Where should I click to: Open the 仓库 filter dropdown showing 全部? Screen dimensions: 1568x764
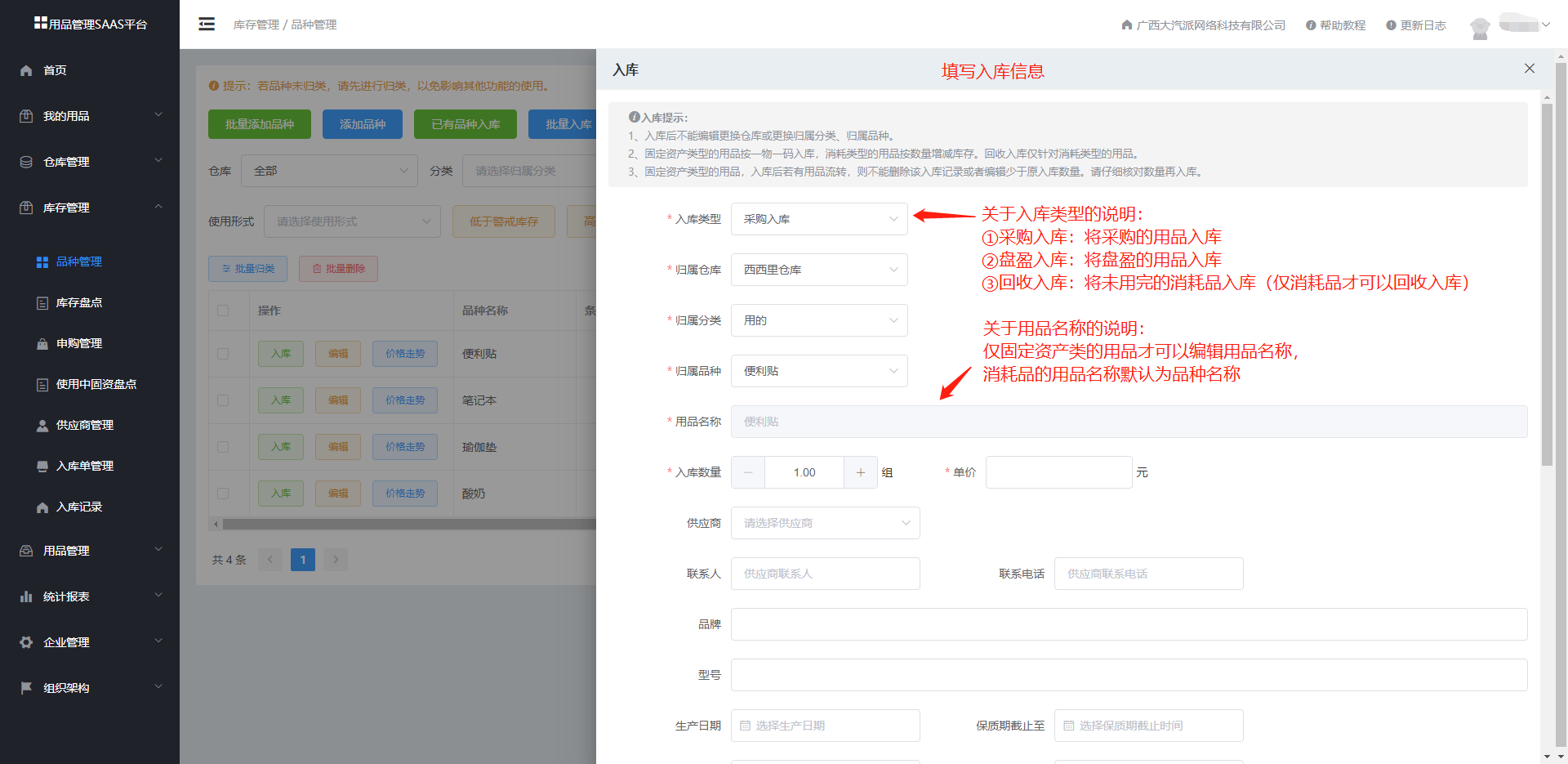pyautogui.click(x=329, y=171)
